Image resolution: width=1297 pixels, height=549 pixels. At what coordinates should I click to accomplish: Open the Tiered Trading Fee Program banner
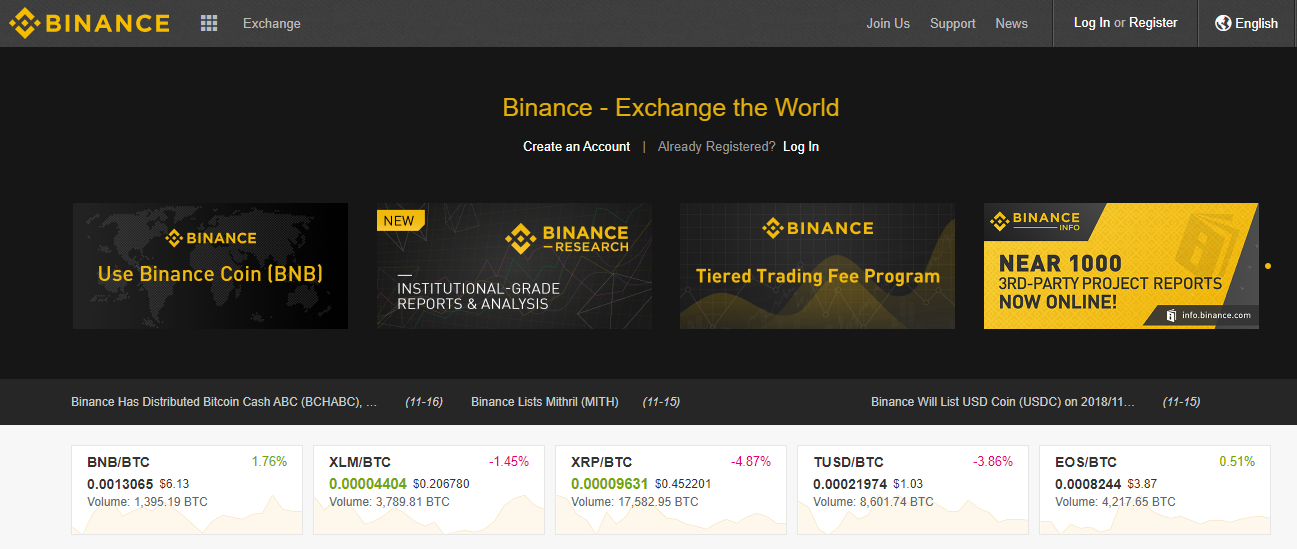coord(817,266)
